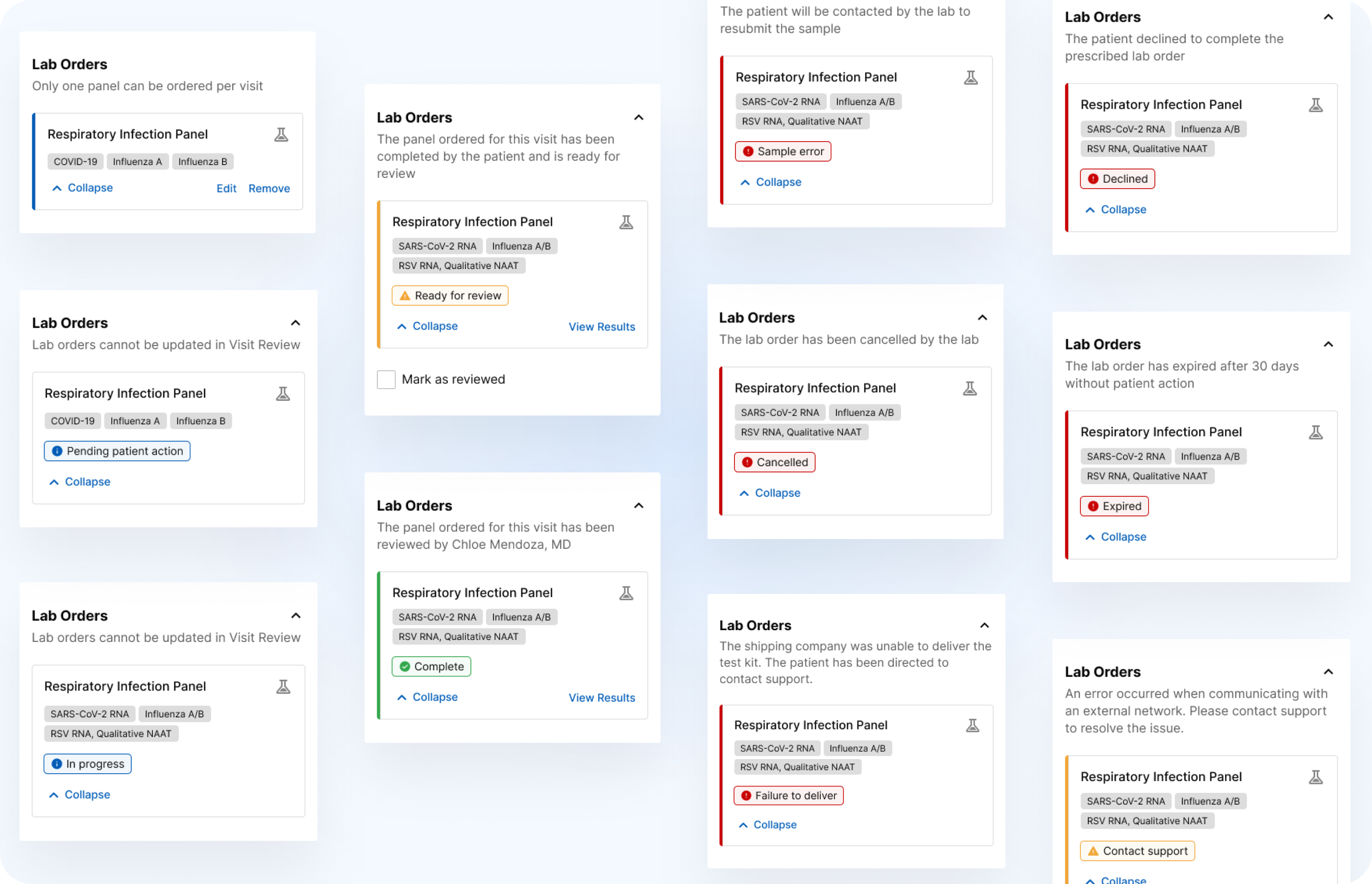Collapse the Lab Orders section above Pending patient action
This screenshot has height=884, width=1372.
pyautogui.click(x=295, y=323)
